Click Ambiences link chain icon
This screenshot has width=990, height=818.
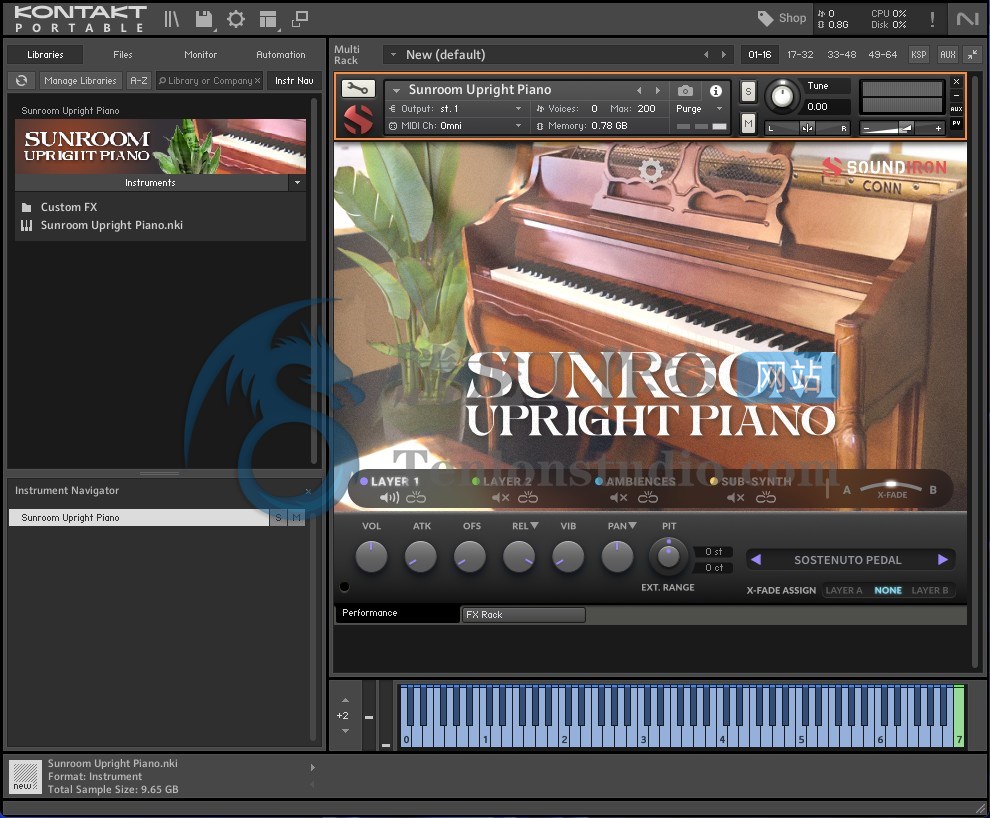[x=648, y=498]
